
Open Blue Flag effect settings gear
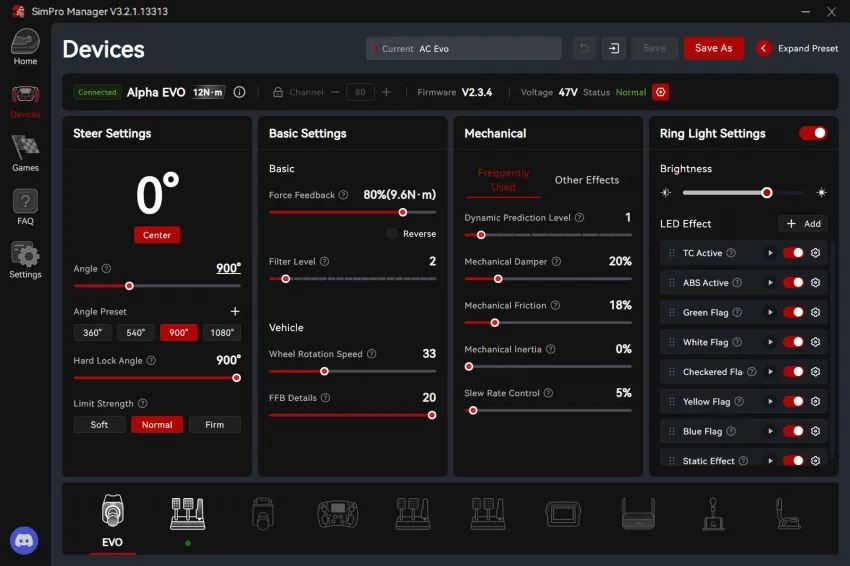[x=815, y=431]
